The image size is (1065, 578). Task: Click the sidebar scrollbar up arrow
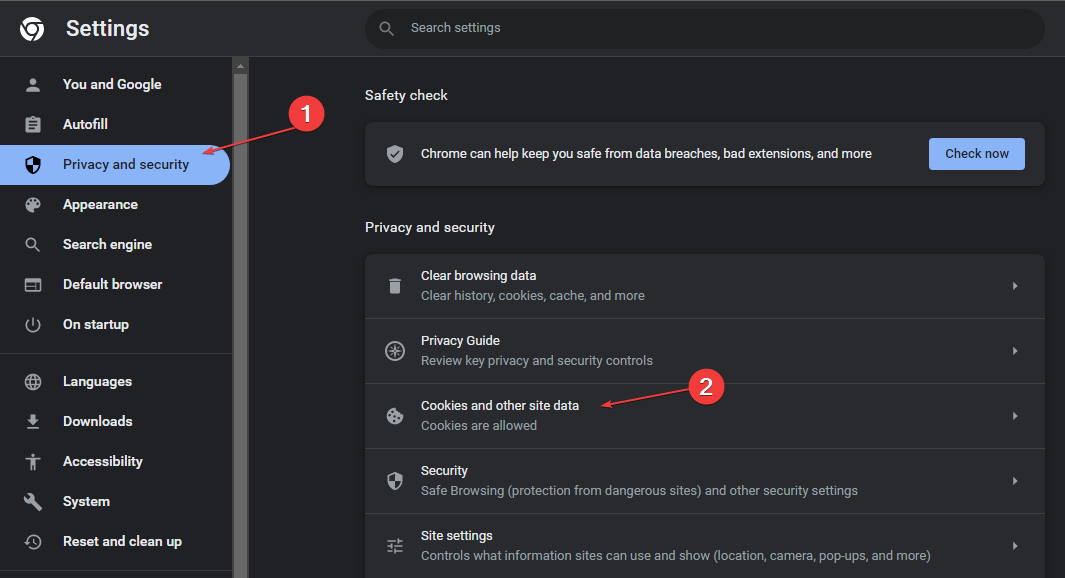240,67
